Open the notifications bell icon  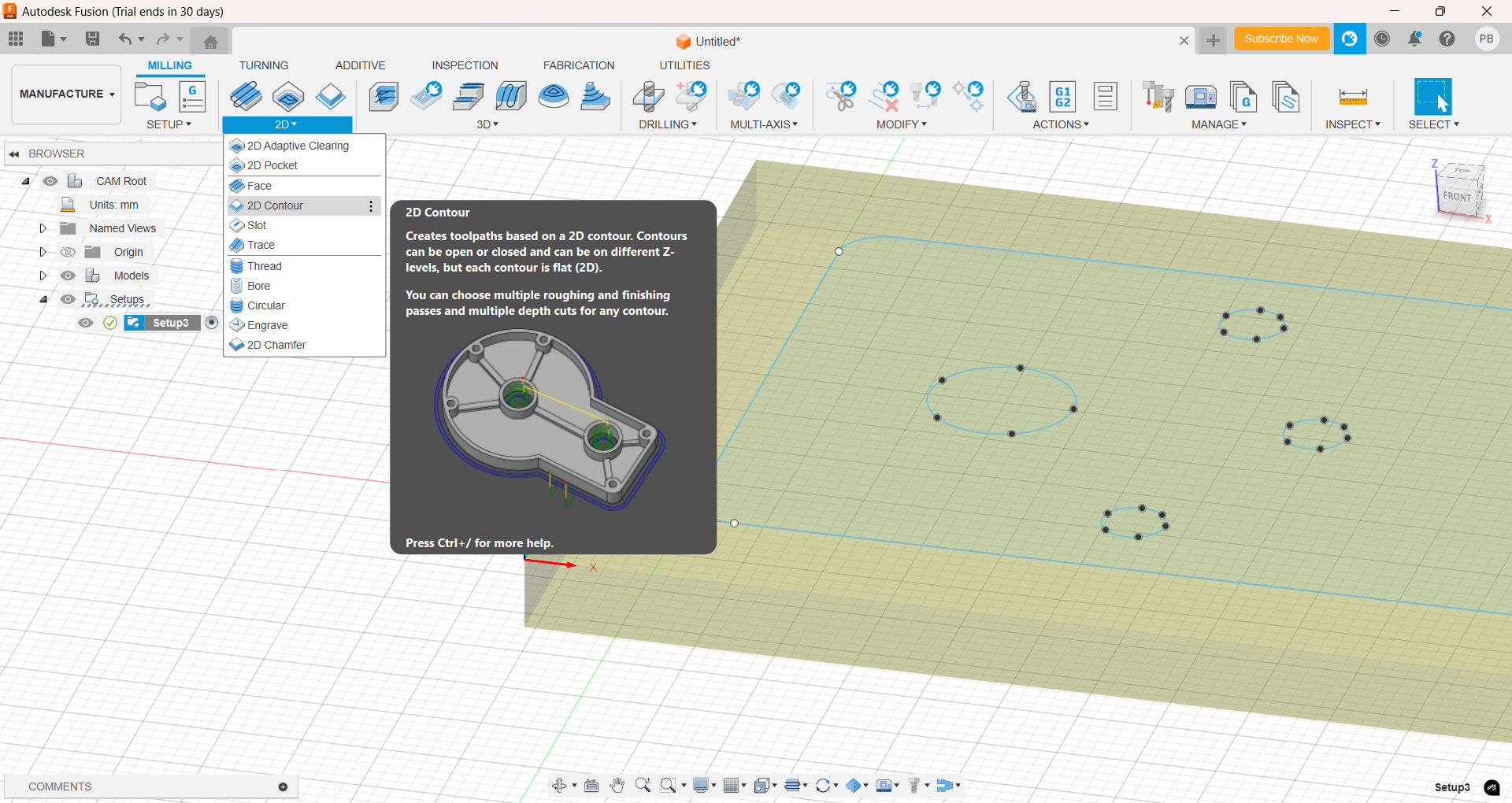tap(1414, 39)
